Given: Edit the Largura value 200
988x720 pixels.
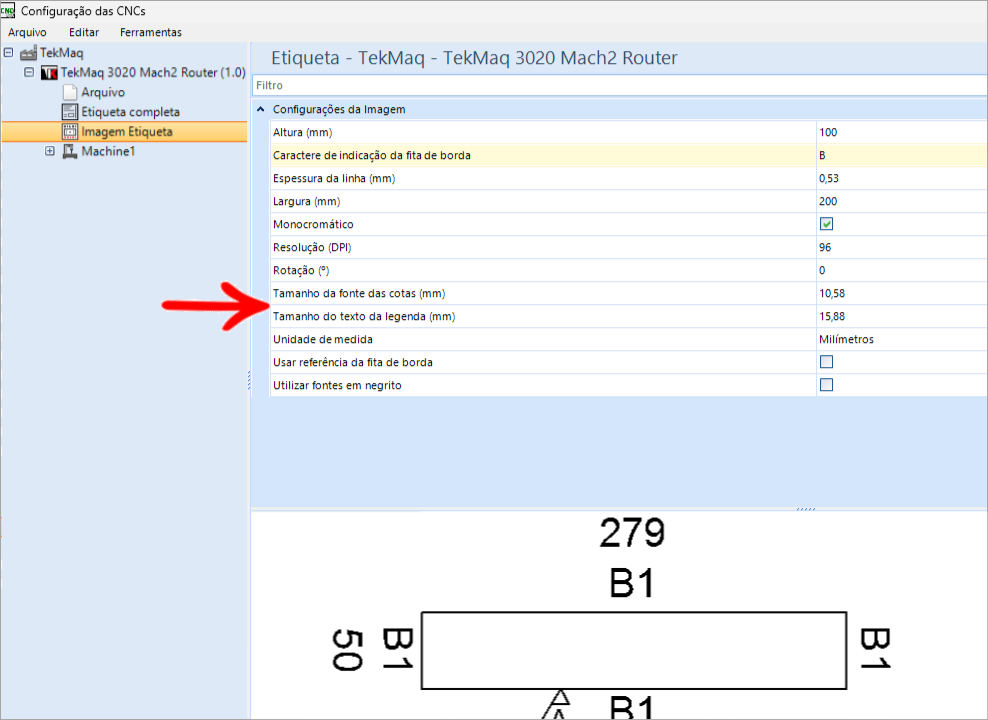Looking at the screenshot, I should 902,201.
